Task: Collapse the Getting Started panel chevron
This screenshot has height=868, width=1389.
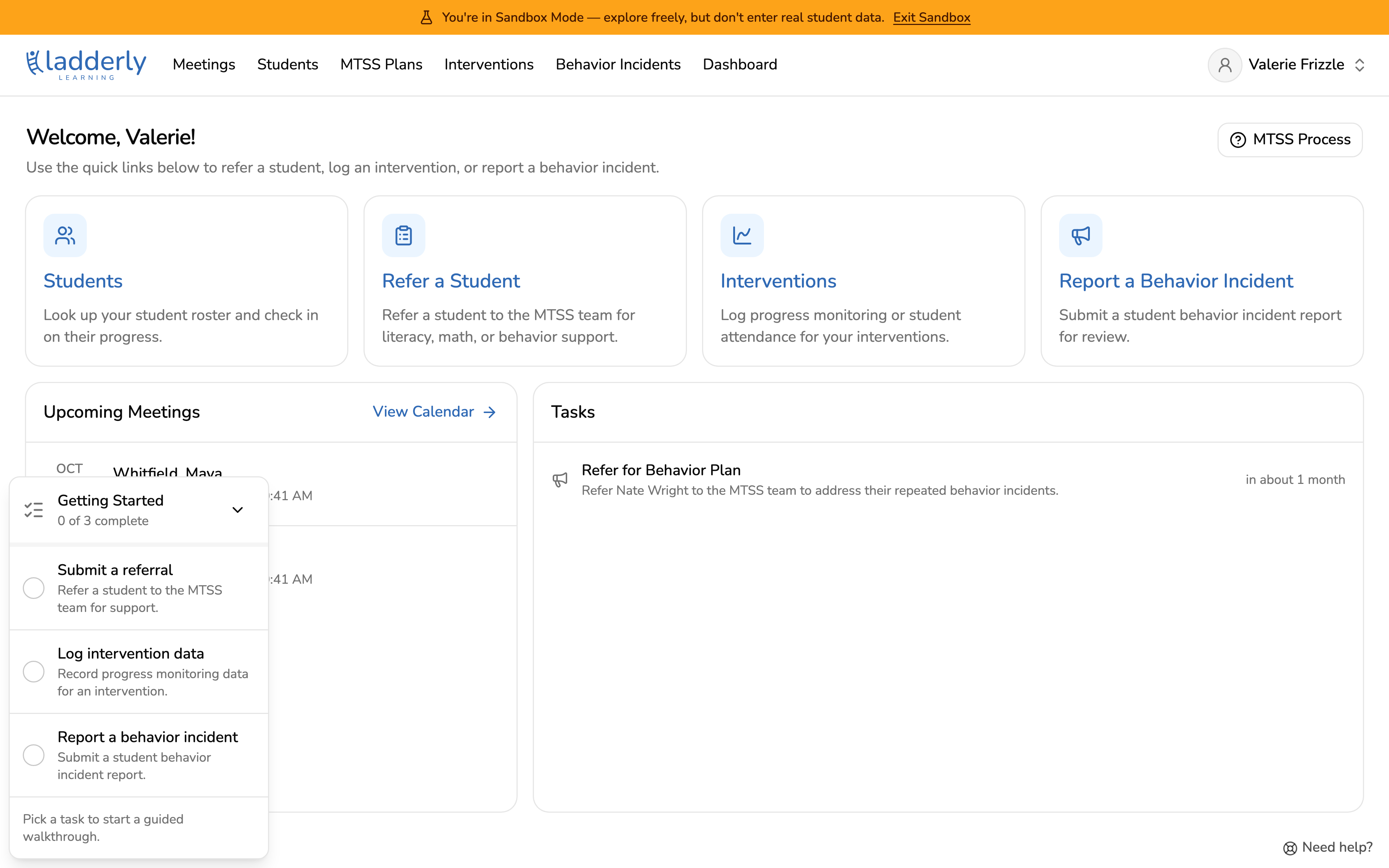Action: [238, 510]
